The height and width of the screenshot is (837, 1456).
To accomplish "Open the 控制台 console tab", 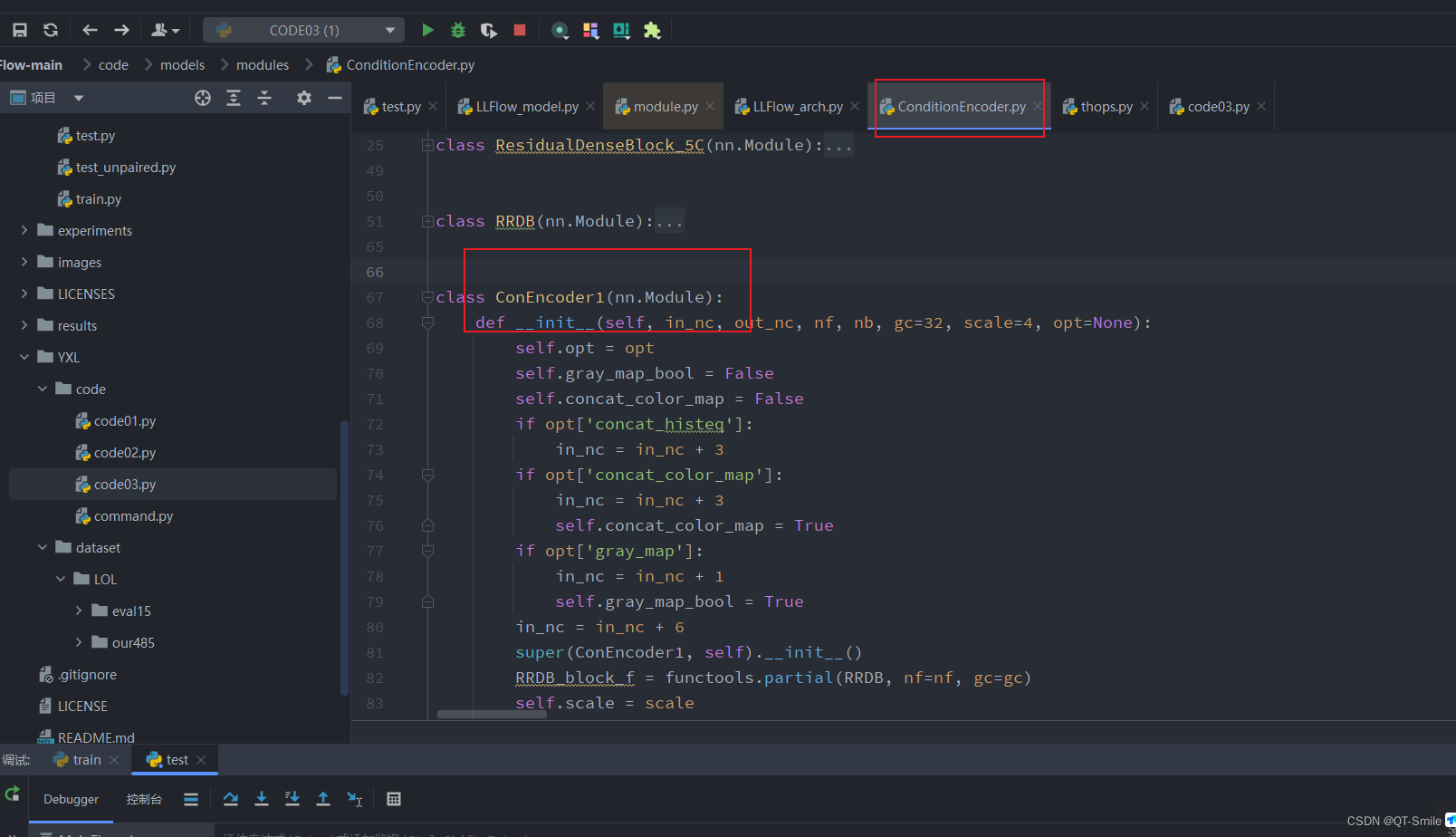I will coord(144,799).
